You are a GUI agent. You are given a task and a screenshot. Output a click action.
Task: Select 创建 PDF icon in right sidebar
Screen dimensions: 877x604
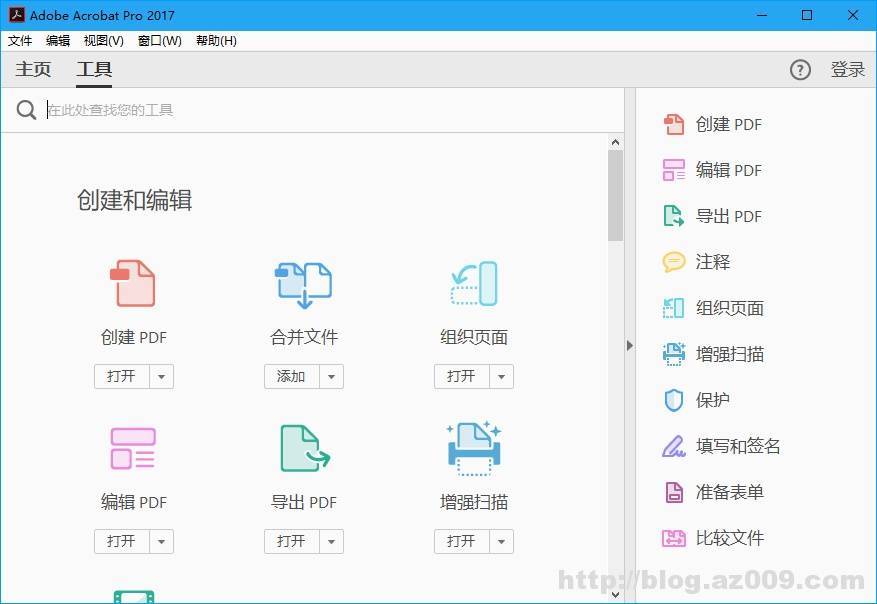[673, 124]
